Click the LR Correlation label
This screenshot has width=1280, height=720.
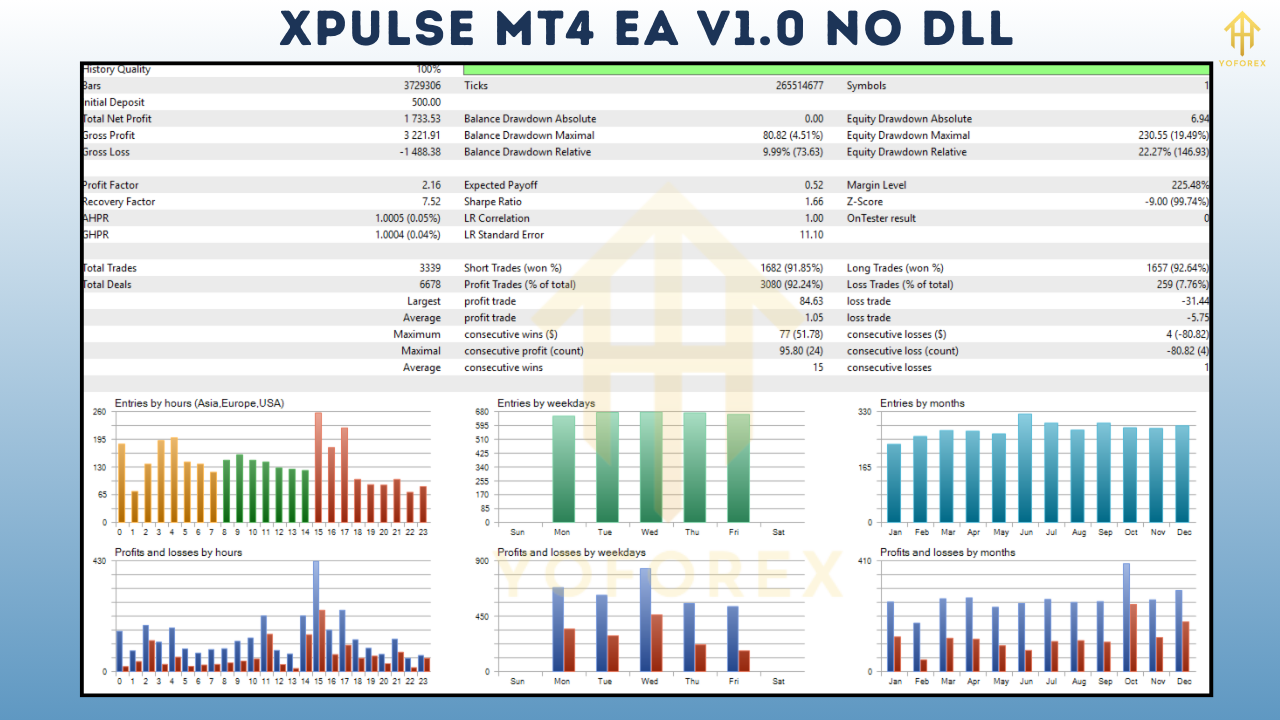pos(497,218)
